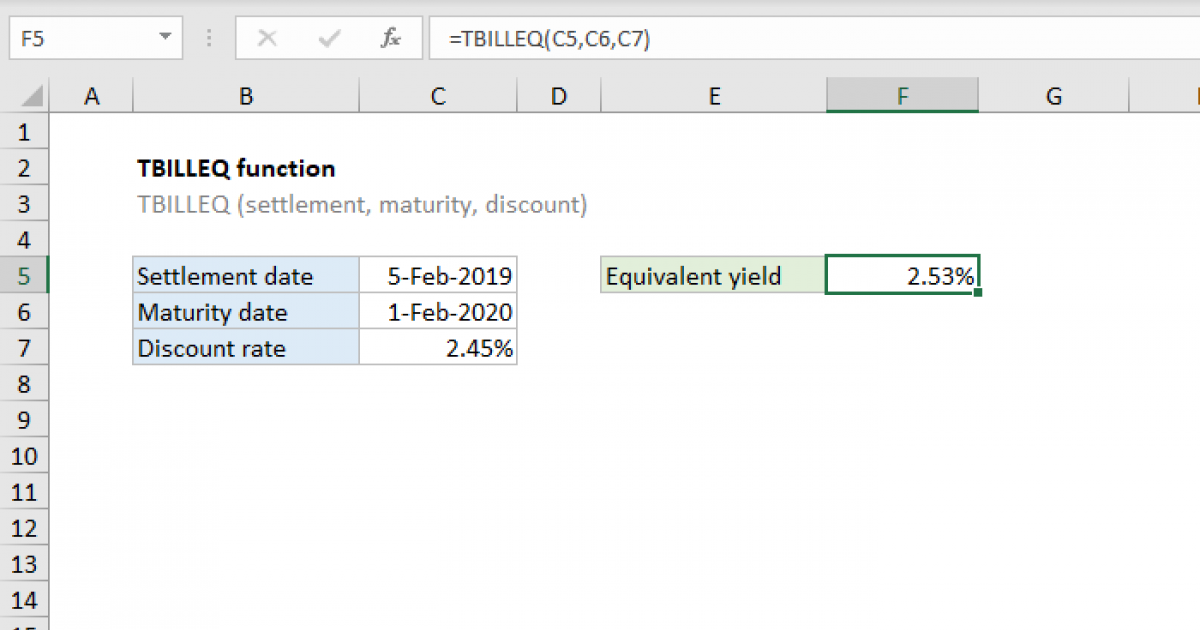Image resolution: width=1200 pixels, height=630 pixels.
Task: Click the Maturity date value 1-Feb-2020
Action: (x=450, y=311)
